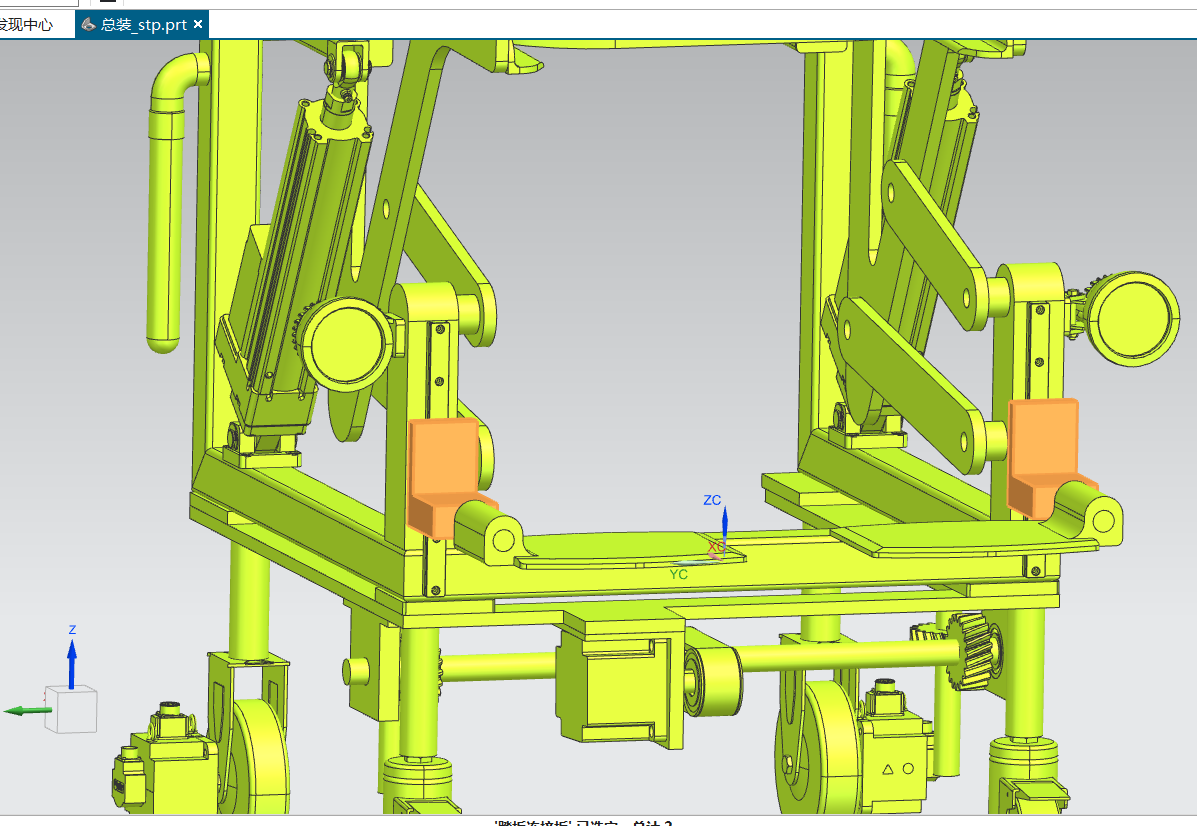Select the center footrest plate
The width and height of the screenshot is (1197, 826).
(630, 550)
